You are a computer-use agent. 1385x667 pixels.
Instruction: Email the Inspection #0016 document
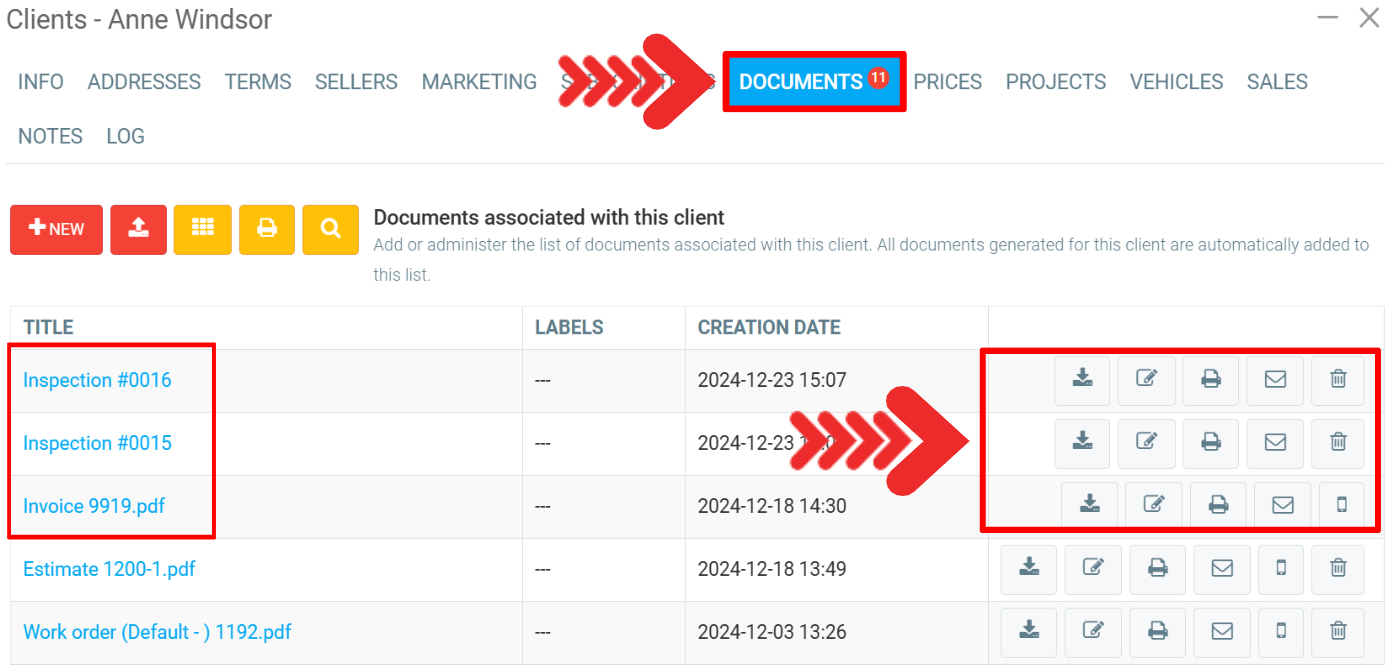tap(1275, 380)
